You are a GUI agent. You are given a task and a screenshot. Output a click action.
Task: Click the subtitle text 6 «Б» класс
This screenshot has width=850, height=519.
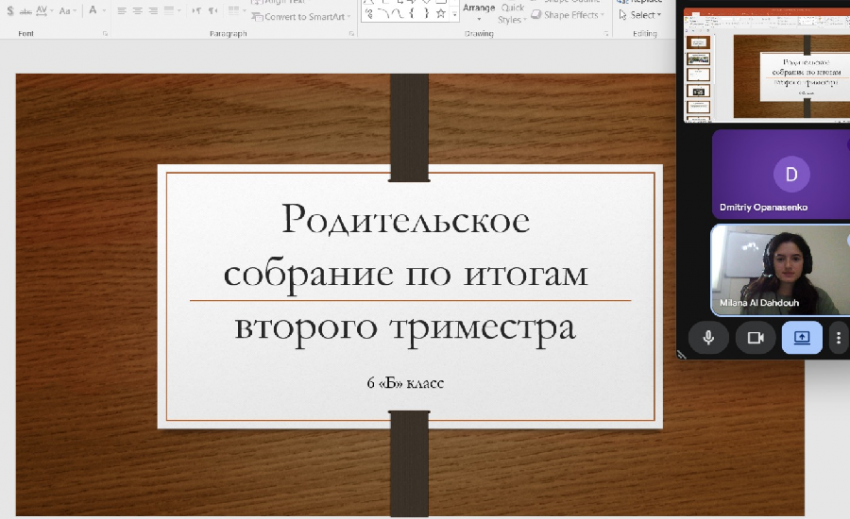405,383
